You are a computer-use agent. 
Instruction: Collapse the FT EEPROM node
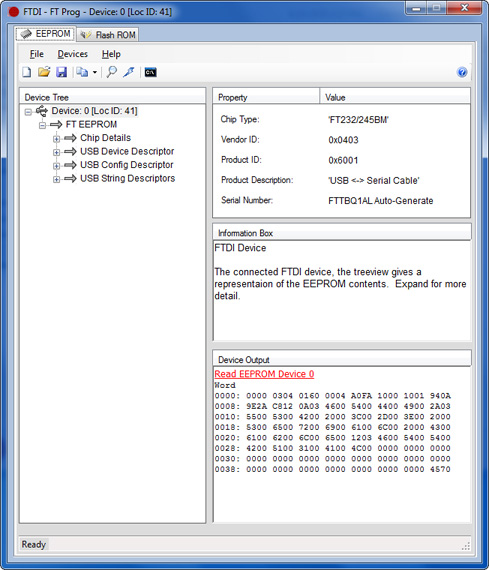tap(43, 125)
